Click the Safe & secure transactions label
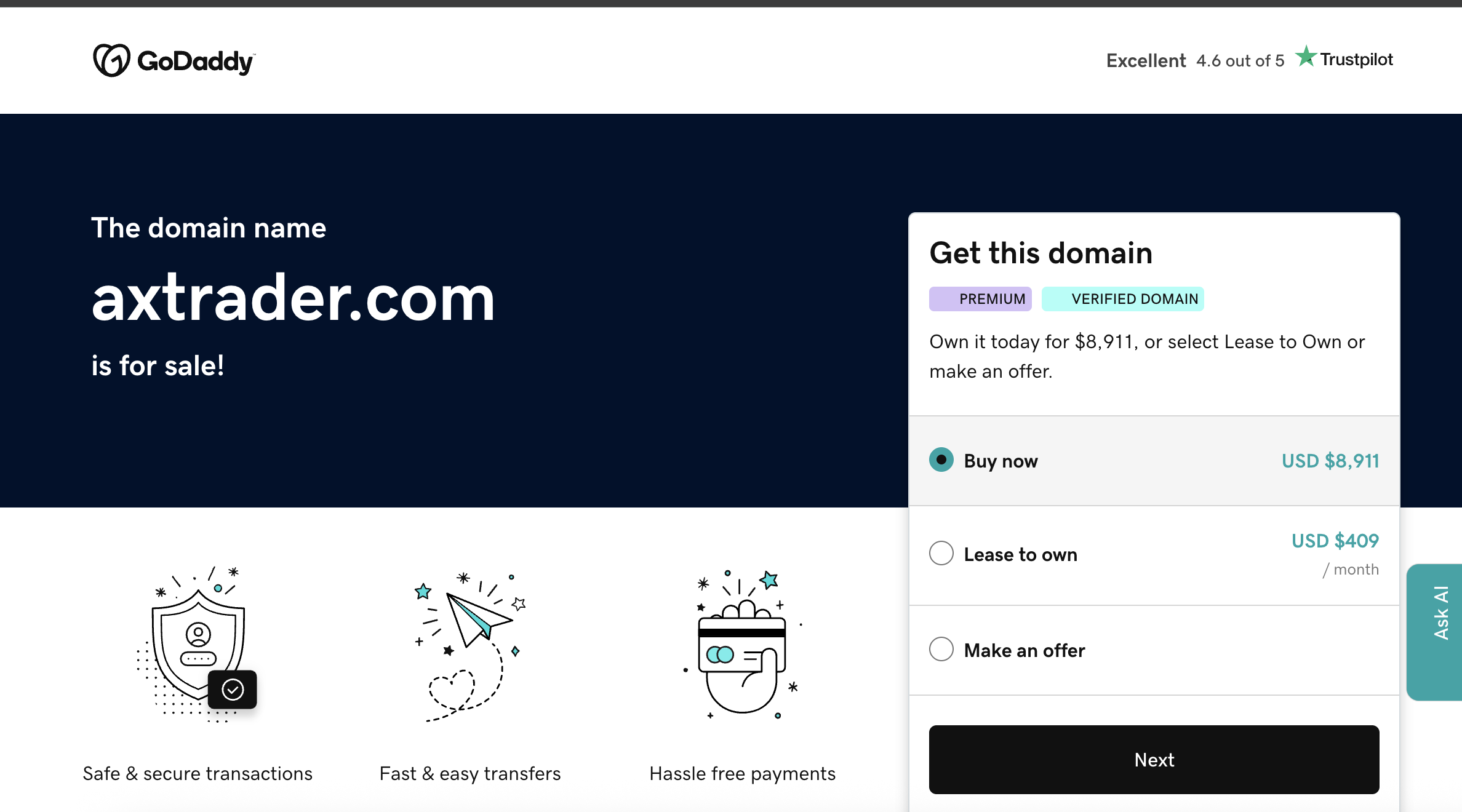This screenshot has height=812, width=1462. pos(198,774)
